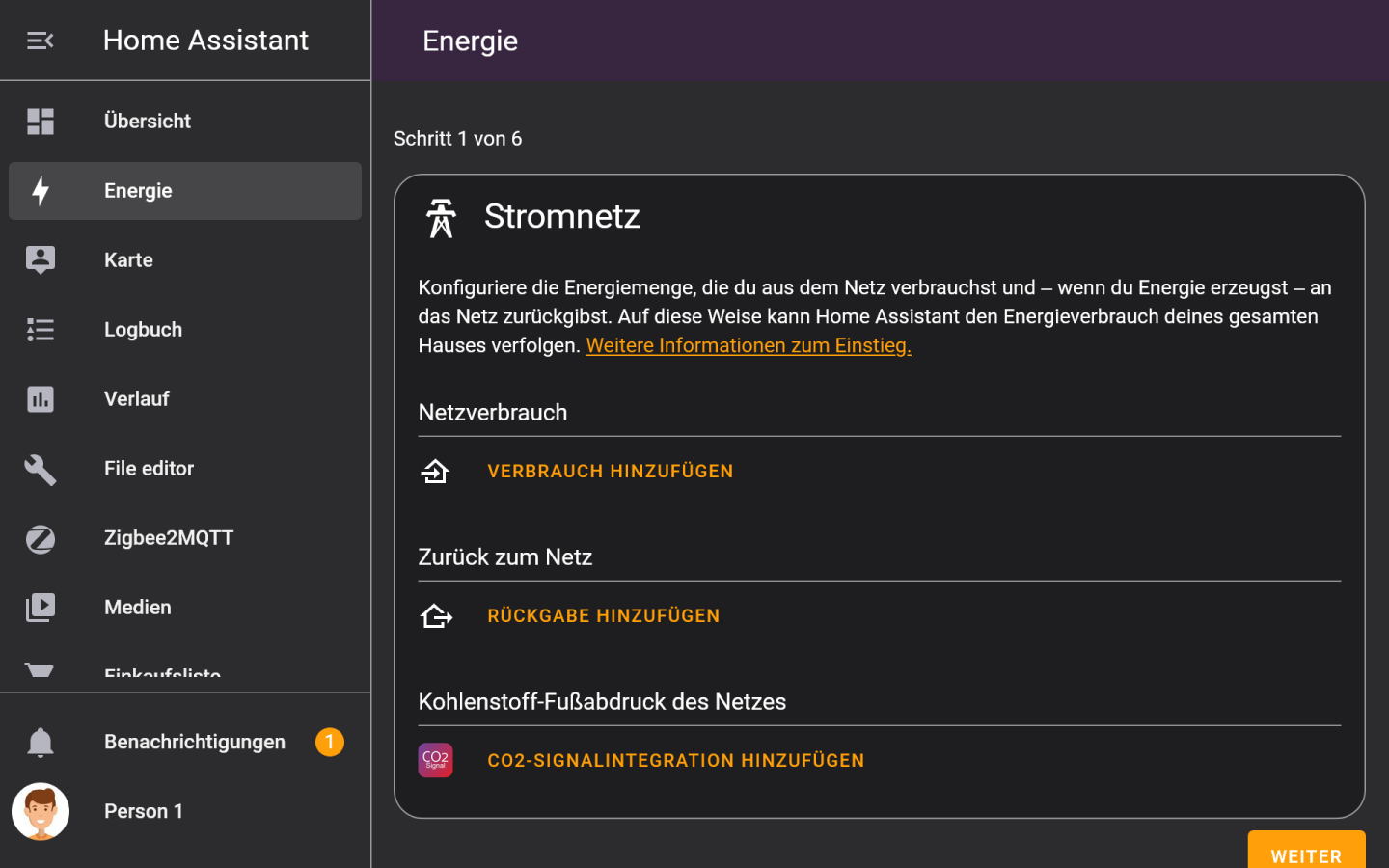Open Medien in the sidebar
This screenshot has height=868, width=1389.
point(185,608)
